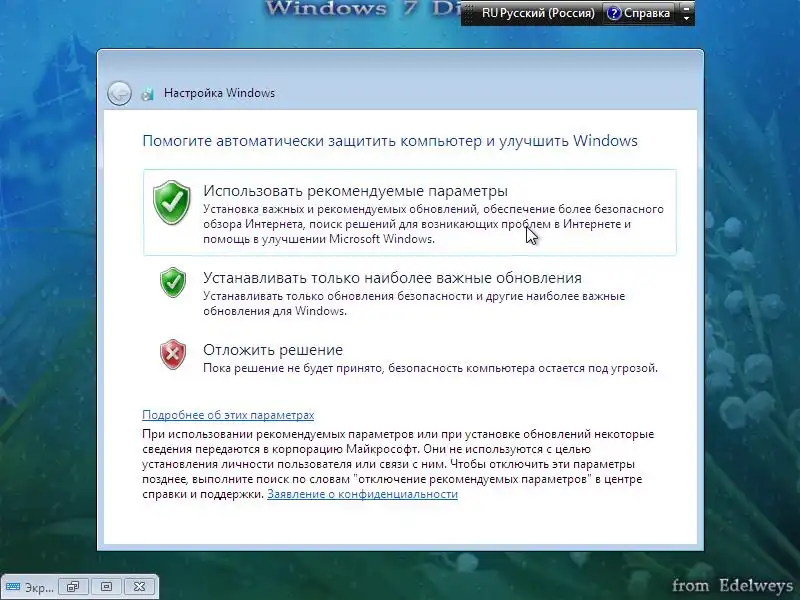Viewport: 800px width, 600px height.
Task: Click the RU Русский (Россия) language indicator
Action: (538, 13)
